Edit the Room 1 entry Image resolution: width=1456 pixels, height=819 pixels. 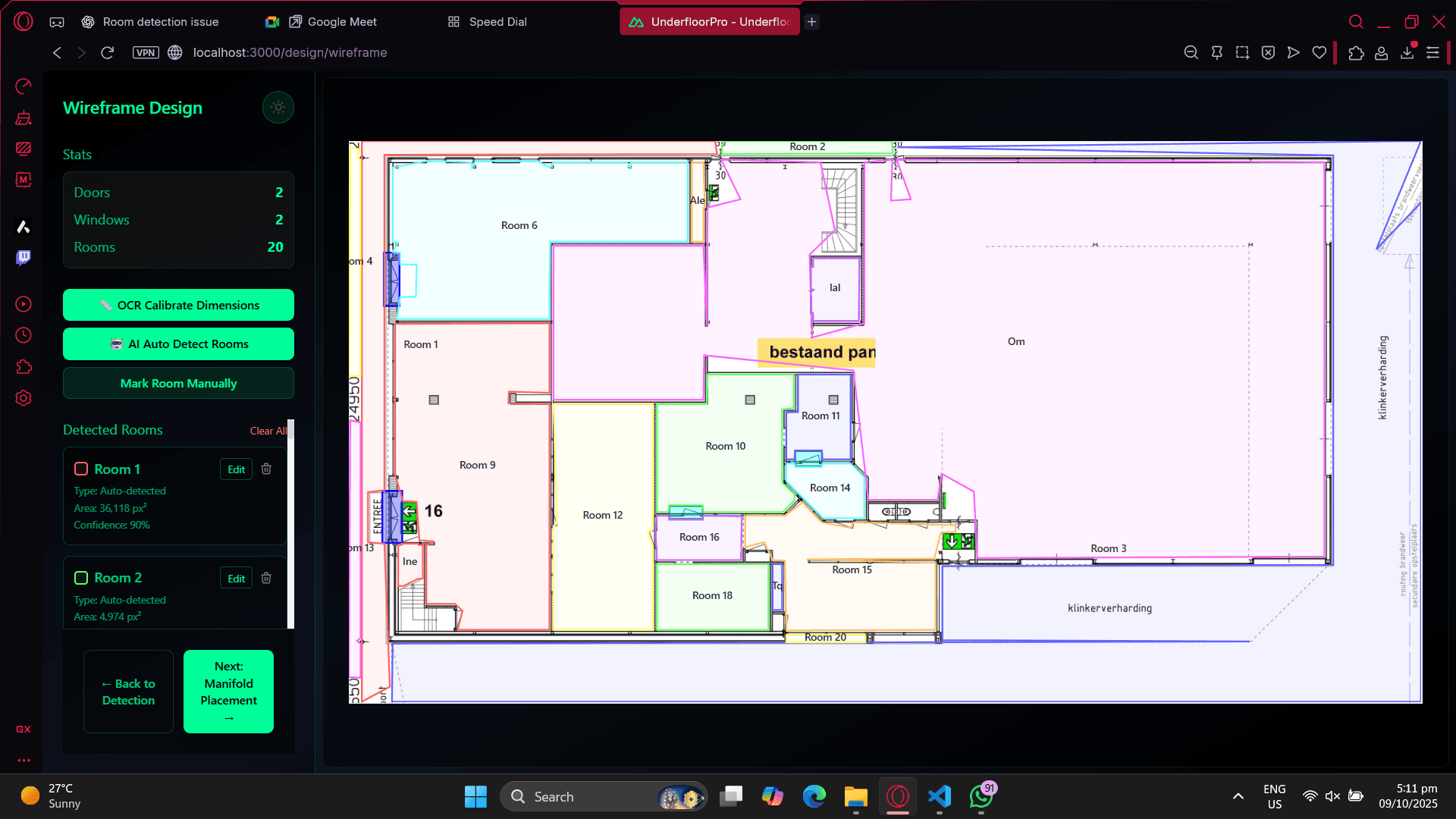pos(236,469)
